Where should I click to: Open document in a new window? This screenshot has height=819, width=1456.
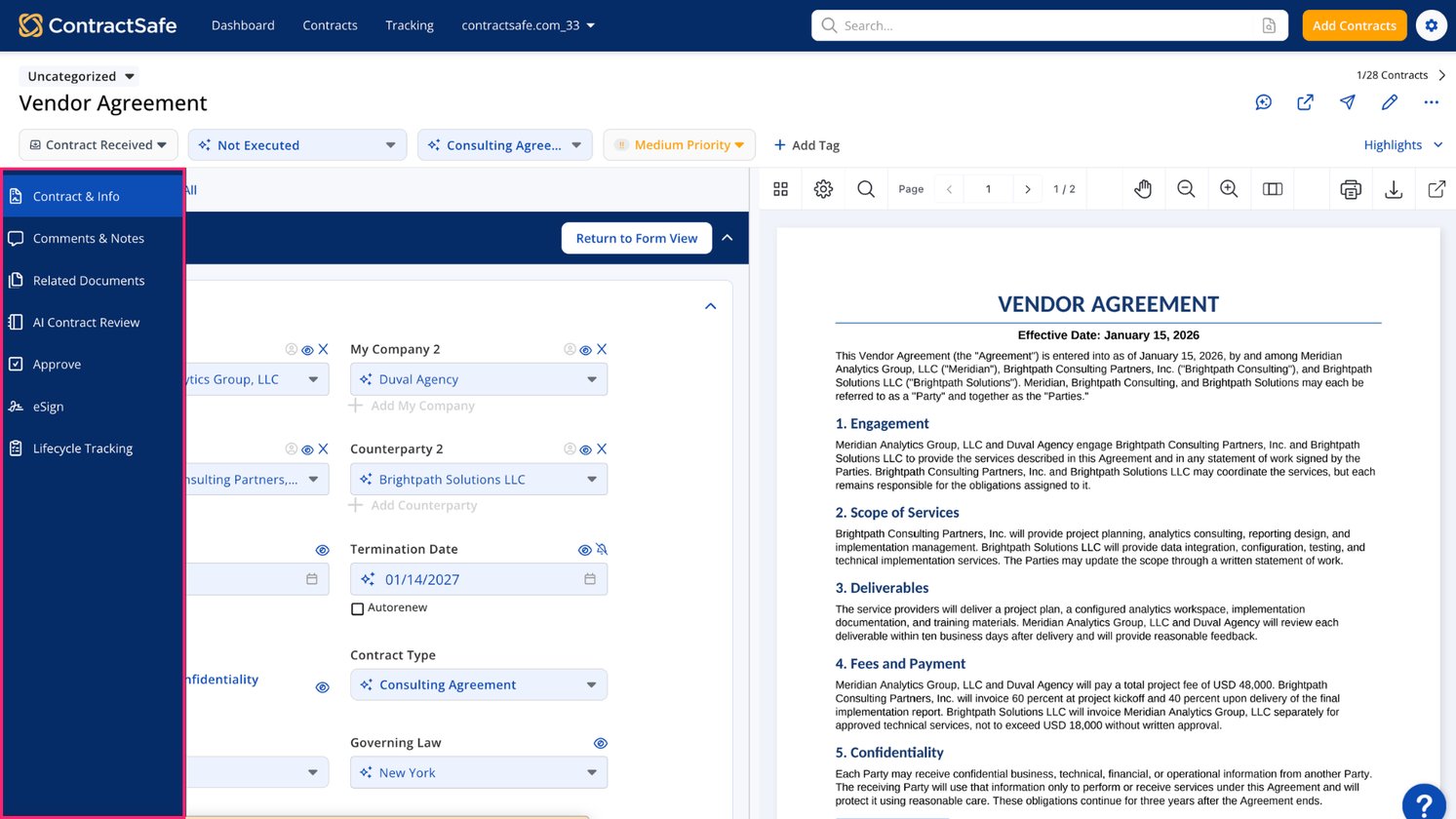(1436, 189)
